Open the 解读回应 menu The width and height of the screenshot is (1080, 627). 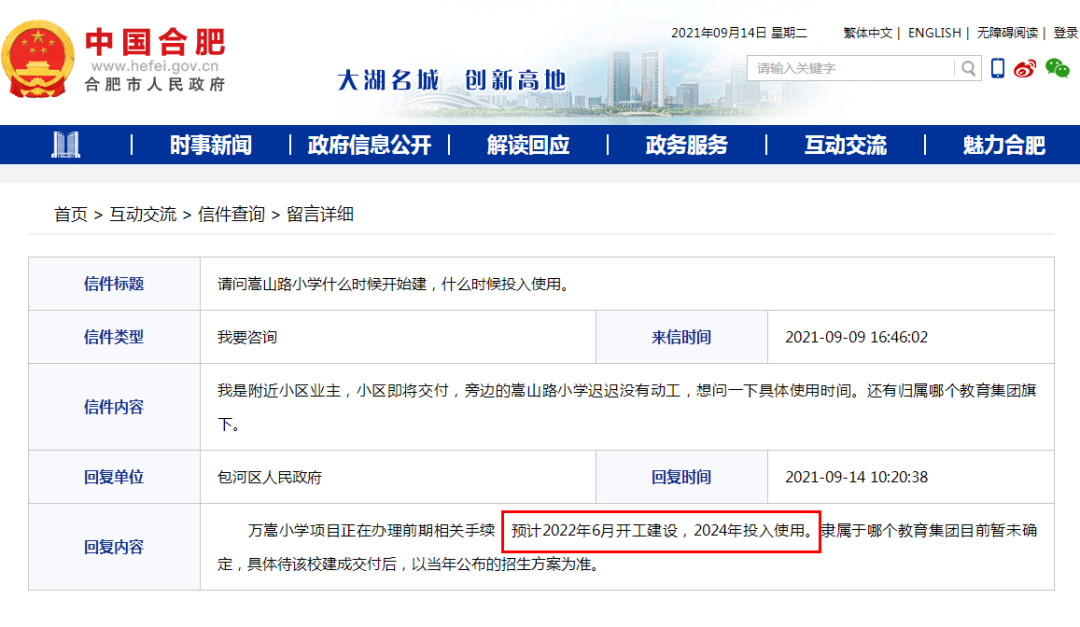[528, 145]
